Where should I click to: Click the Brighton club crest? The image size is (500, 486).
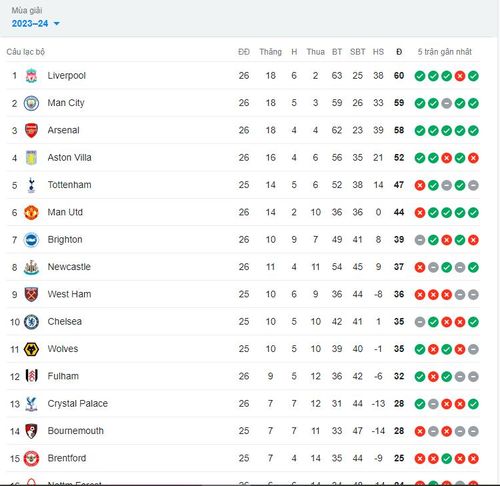tap(31, 240)
